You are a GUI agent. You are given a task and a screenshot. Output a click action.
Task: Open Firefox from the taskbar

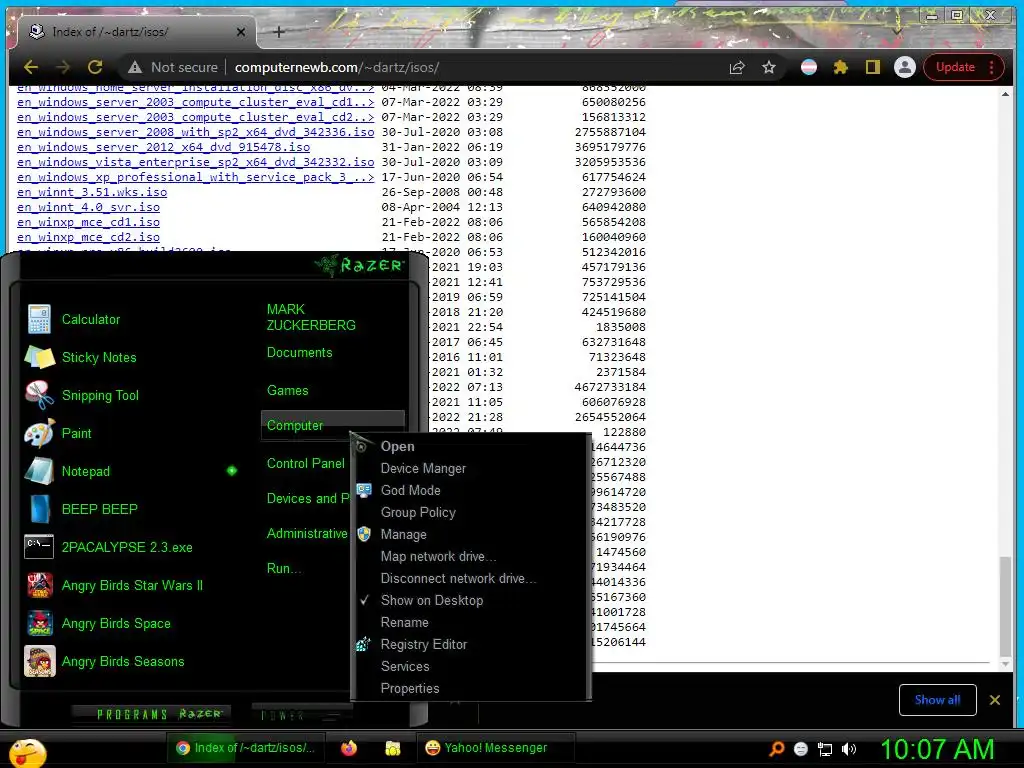(x=349, y=748)
